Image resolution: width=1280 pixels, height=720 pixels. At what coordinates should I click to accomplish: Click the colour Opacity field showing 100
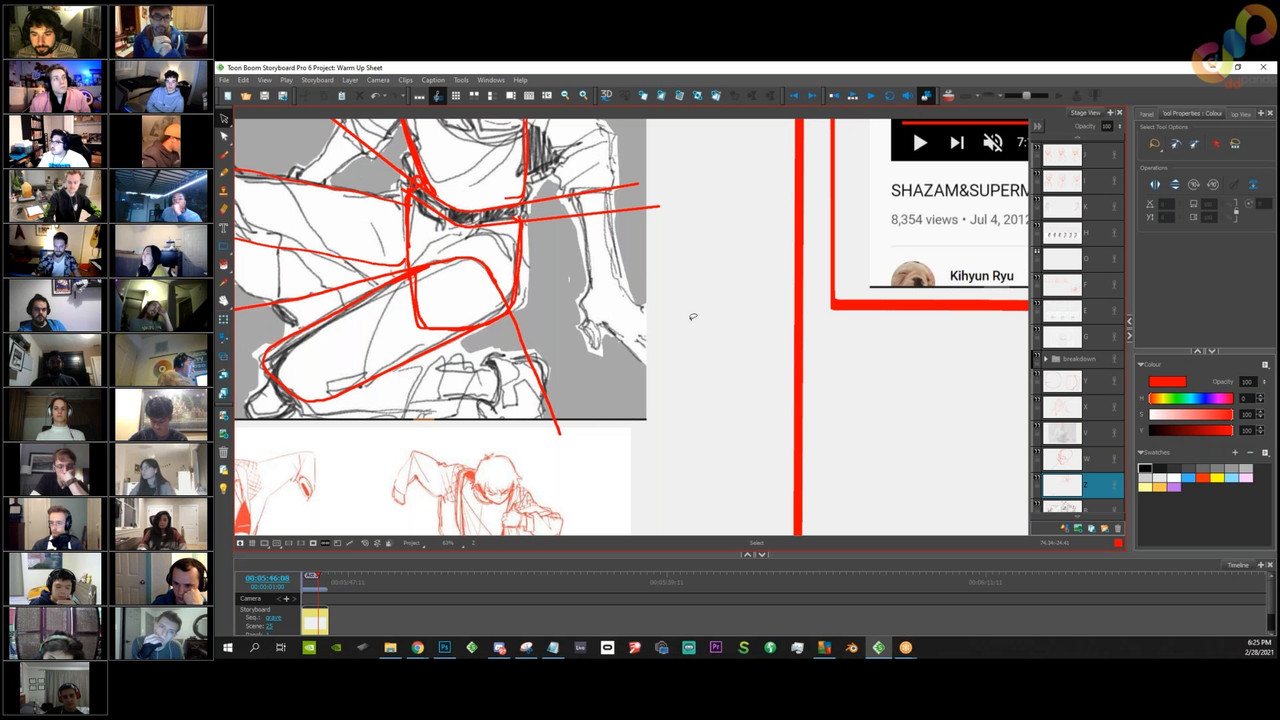(x=1248, y=382)
